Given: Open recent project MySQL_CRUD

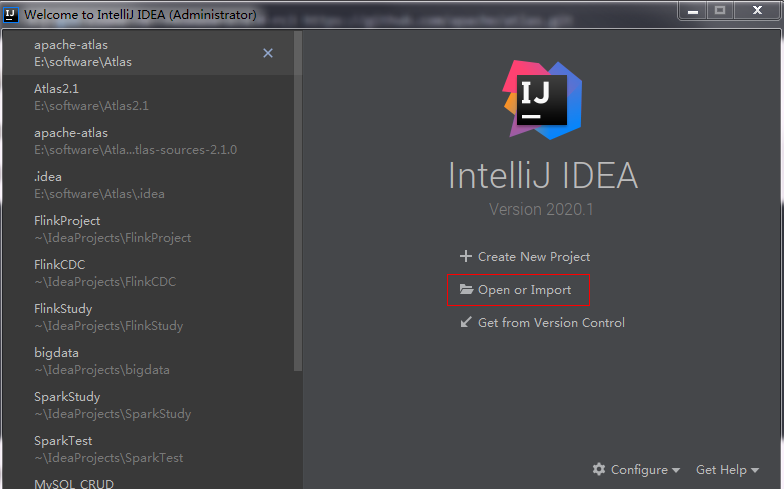Looking at the screenshot, I should pyautogui.click(x=148, y=480).
